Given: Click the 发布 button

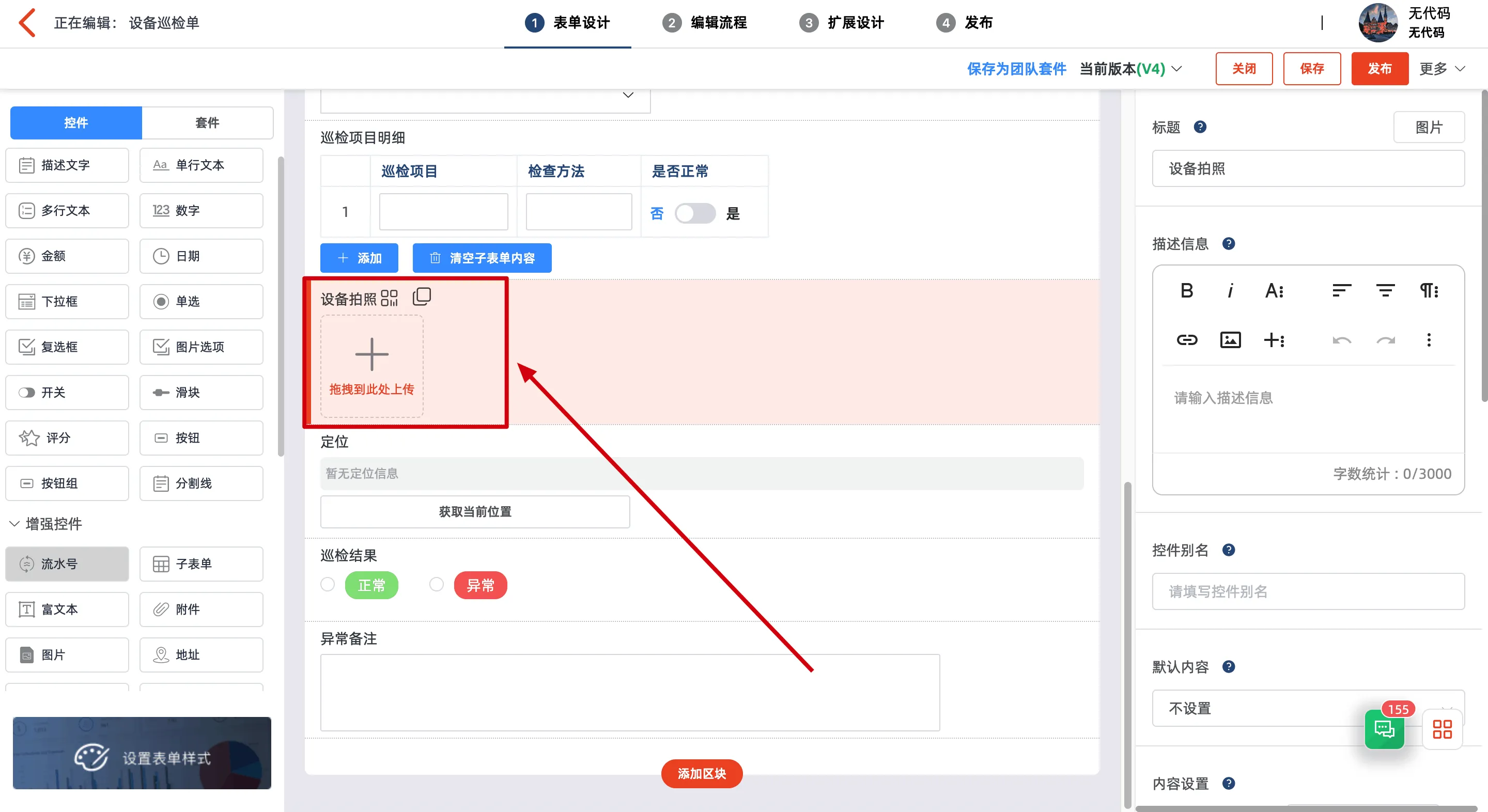Looking at the screenshot, I should [1379, 69].
